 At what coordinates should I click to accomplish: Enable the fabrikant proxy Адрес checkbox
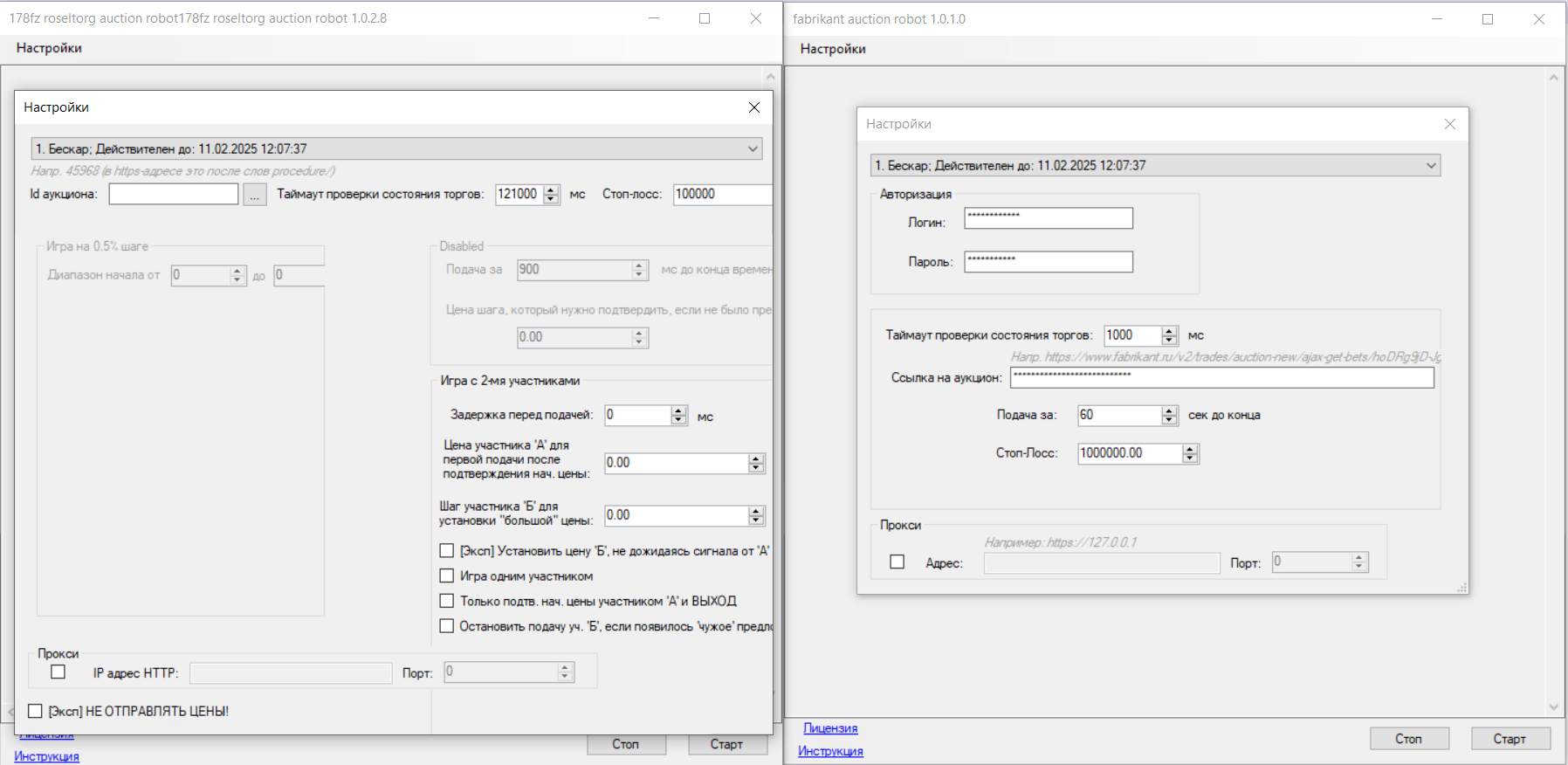(x=897, y=562)
